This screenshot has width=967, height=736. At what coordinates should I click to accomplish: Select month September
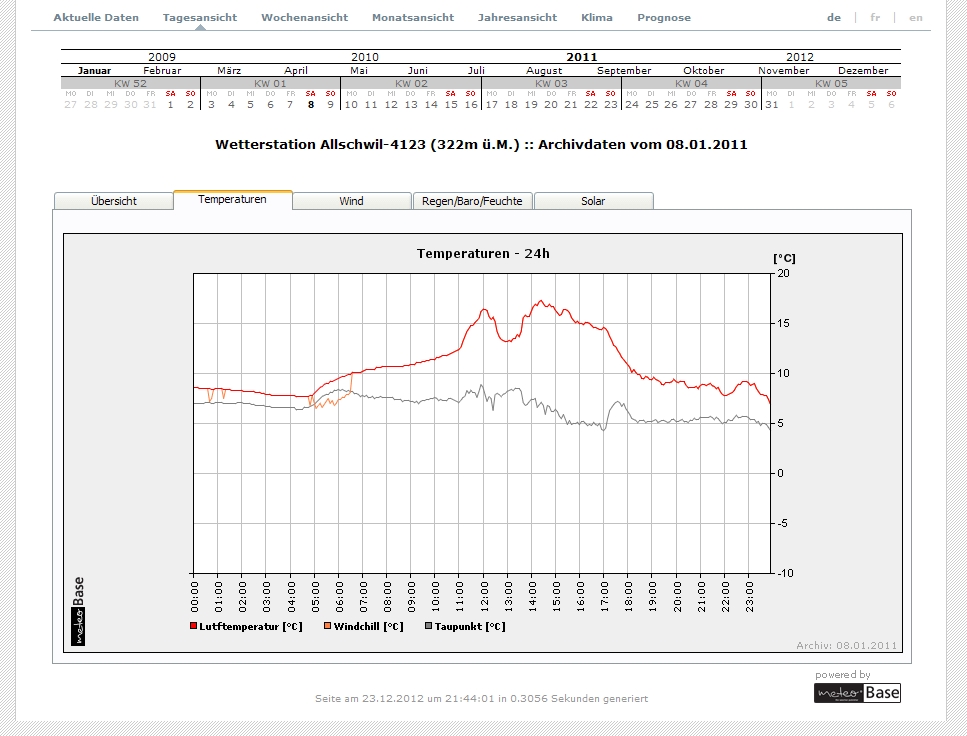click(624, 70)
